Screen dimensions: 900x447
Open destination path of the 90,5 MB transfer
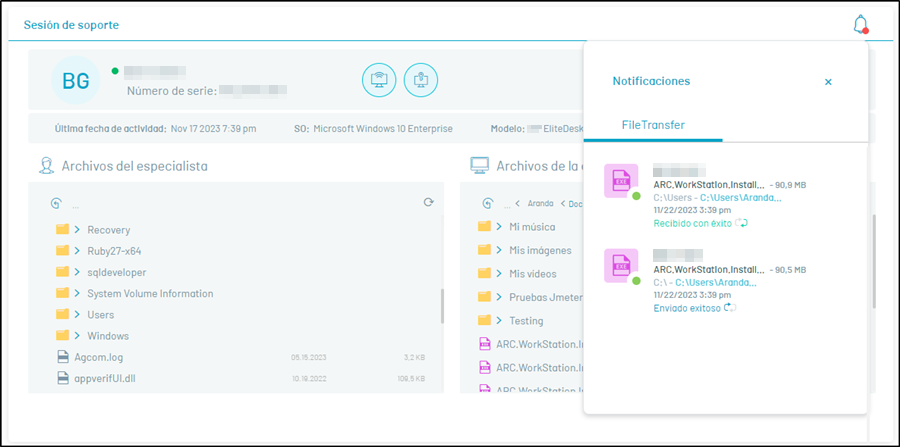[716, 282]
